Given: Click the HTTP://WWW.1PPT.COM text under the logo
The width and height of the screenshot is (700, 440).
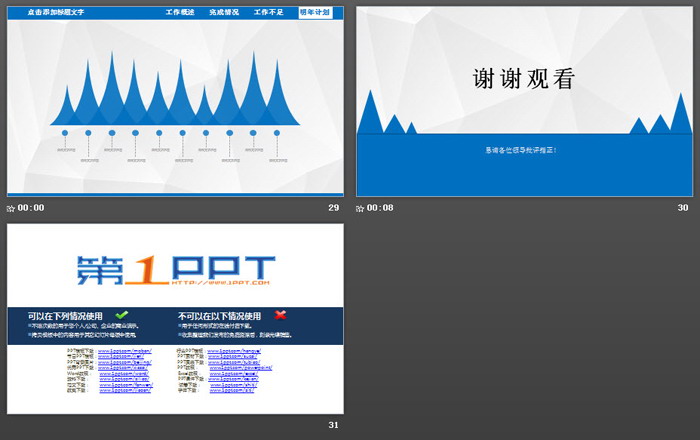Looking at the screenshot, I should coord(221,282).
